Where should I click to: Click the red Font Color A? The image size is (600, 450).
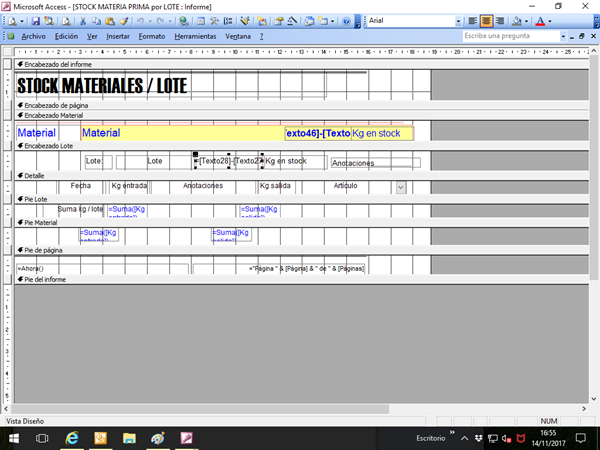coord(540,21)
